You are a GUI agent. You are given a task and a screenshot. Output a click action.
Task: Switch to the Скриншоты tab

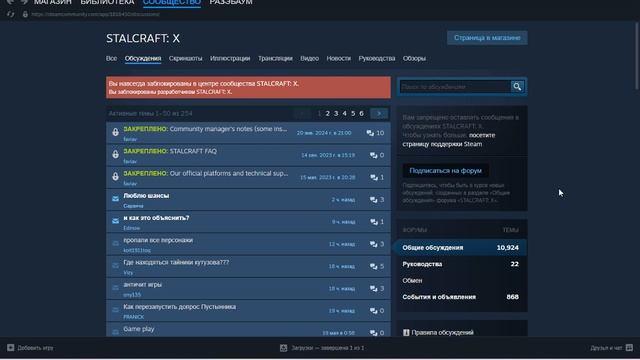pos(185,58)
